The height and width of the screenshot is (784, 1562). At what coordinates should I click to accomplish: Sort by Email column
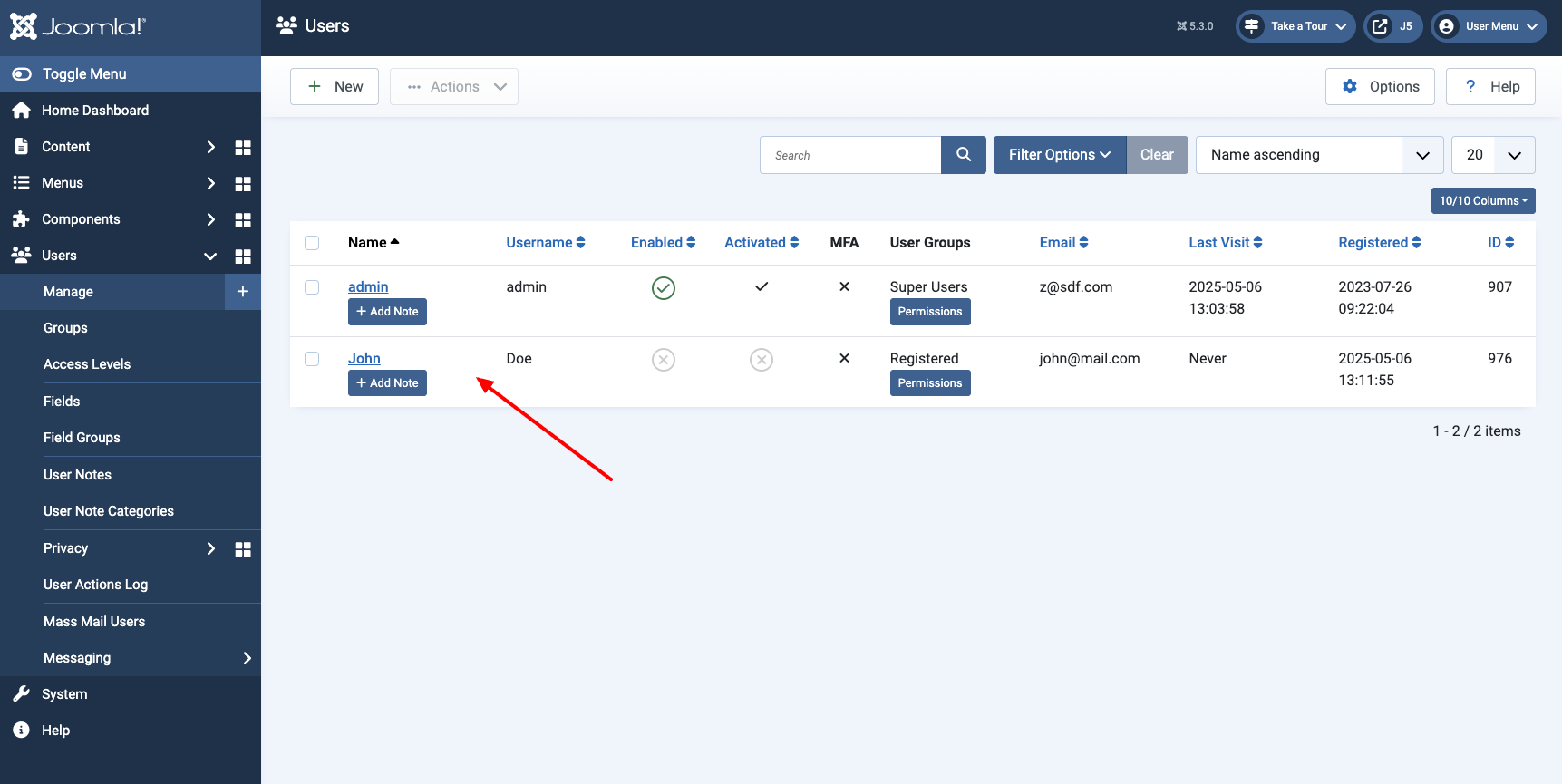(x=1064, y=243)
